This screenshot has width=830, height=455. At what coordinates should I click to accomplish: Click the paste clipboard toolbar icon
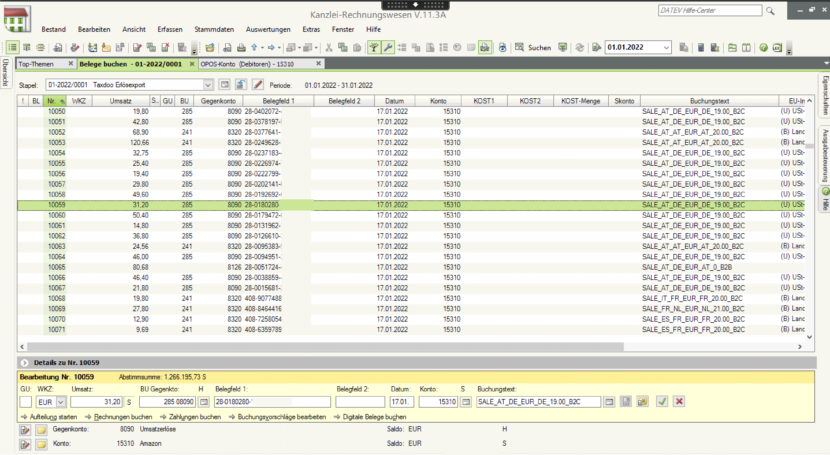(357, 48)
